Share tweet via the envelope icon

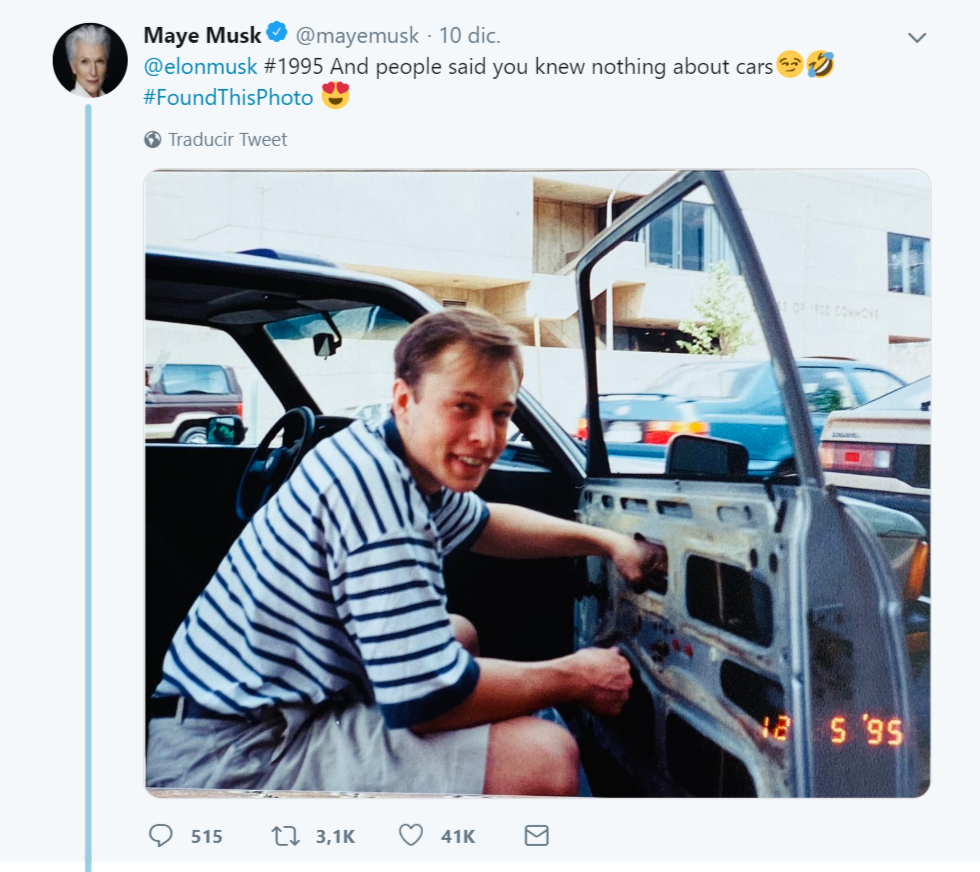click(x=537, y=835)
